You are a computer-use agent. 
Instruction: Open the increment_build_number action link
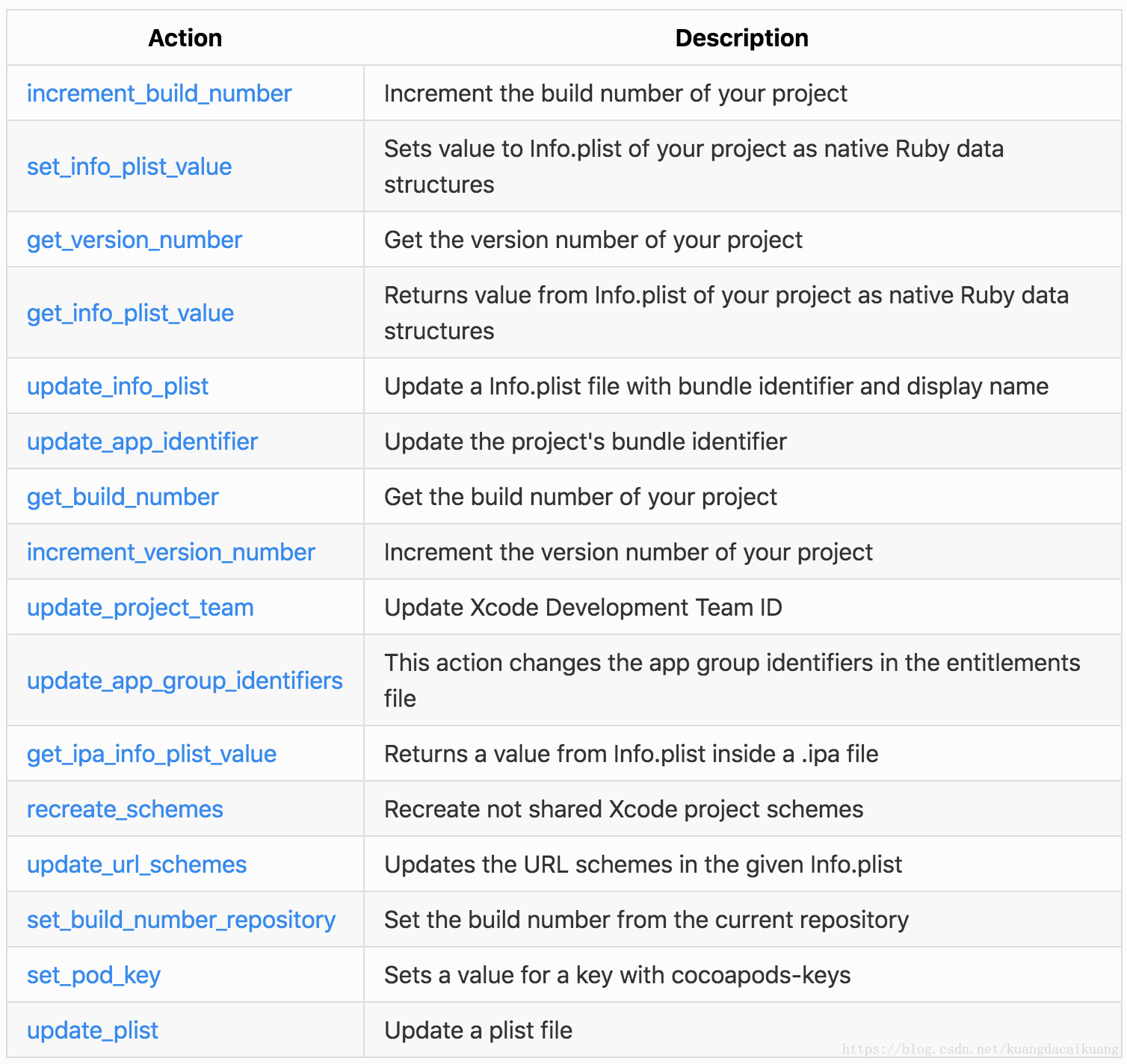click(x=159, y=93)
